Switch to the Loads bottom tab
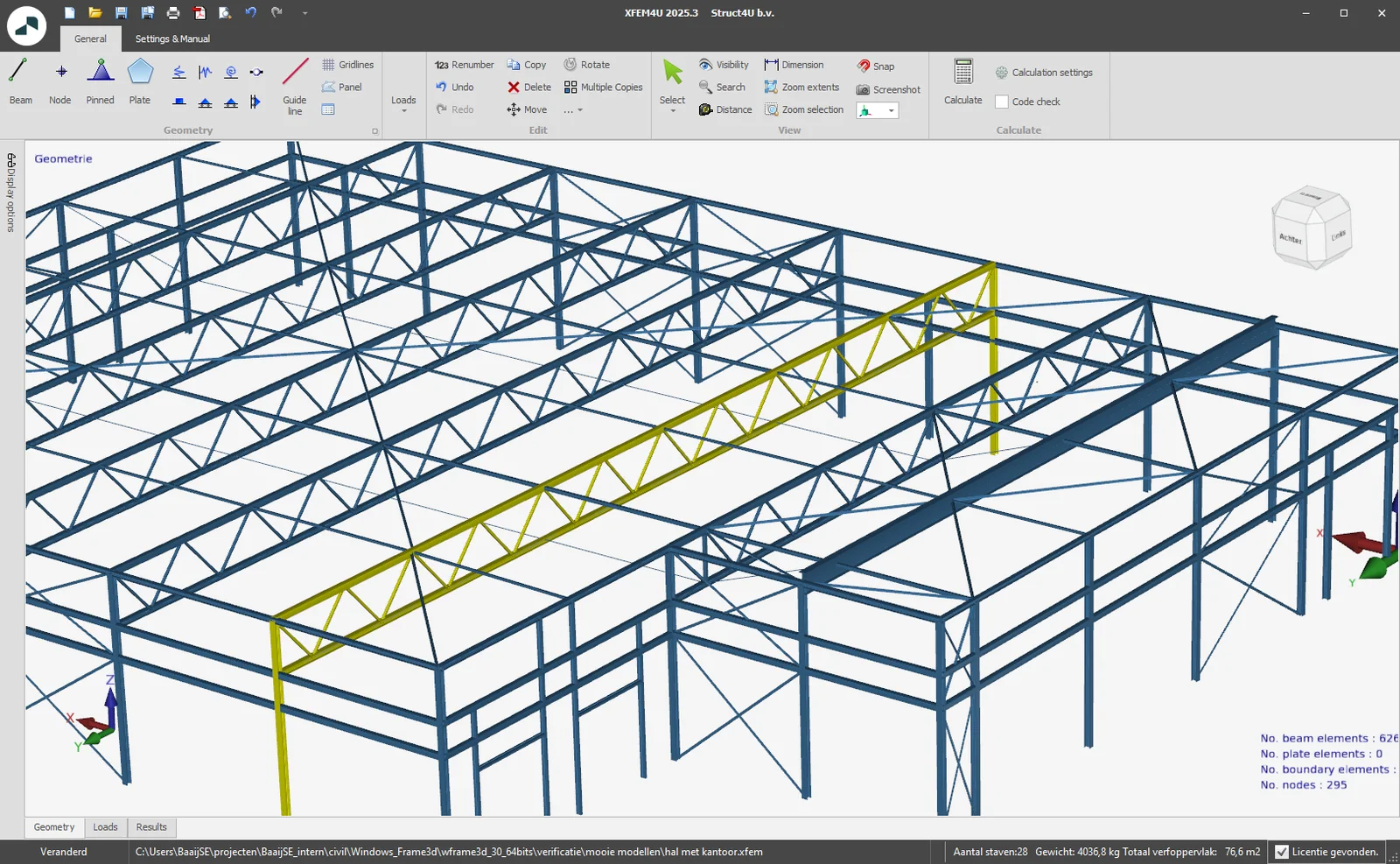 (x=105, y=827)
